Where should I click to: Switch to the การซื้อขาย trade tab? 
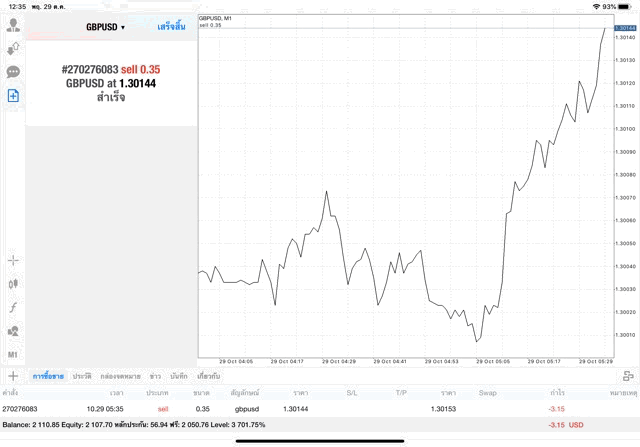(x=48, y=376)
